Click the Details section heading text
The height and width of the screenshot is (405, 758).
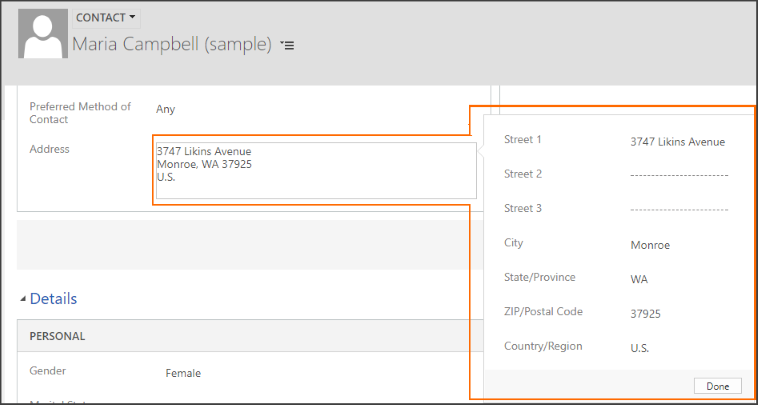[x=53, y=298]
